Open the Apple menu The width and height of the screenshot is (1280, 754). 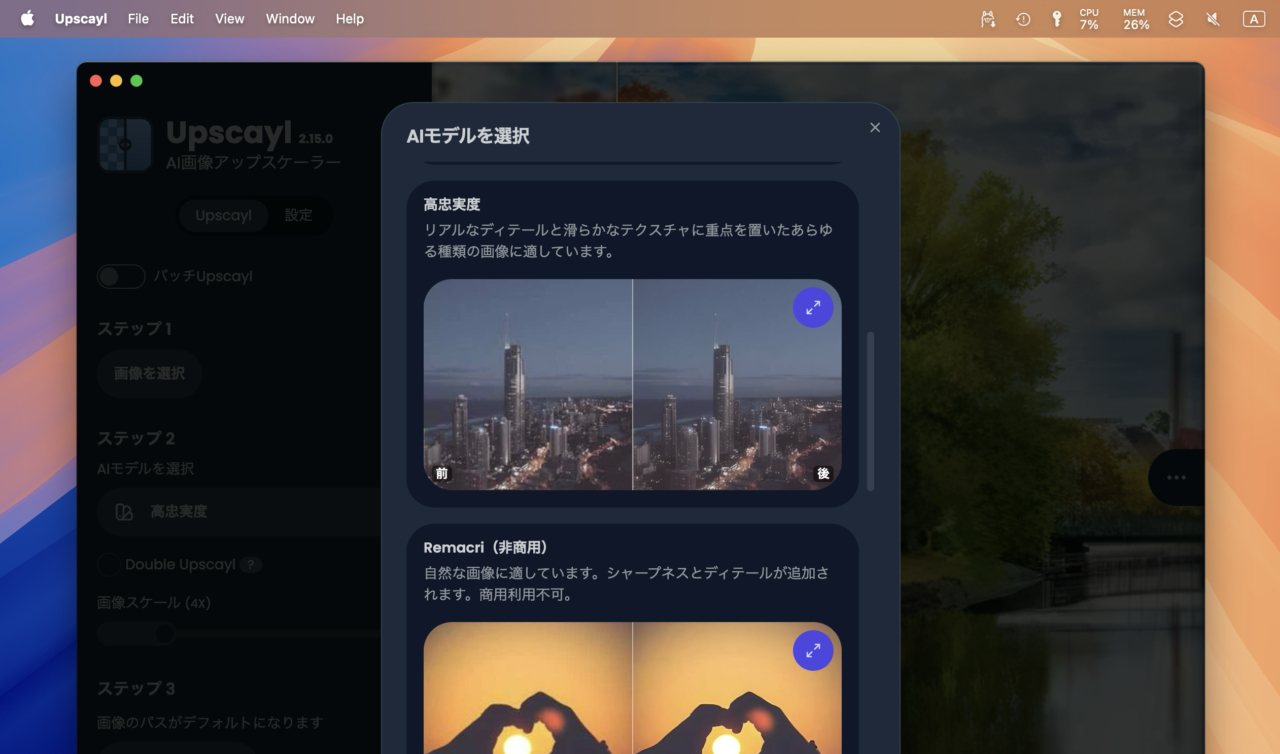coord(27,18)
